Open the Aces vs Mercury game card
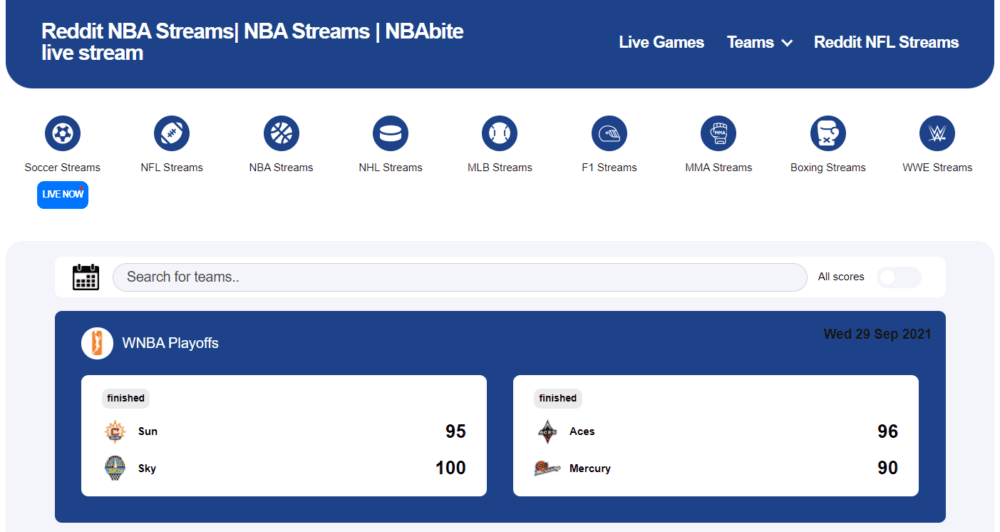 pos(715,435)
